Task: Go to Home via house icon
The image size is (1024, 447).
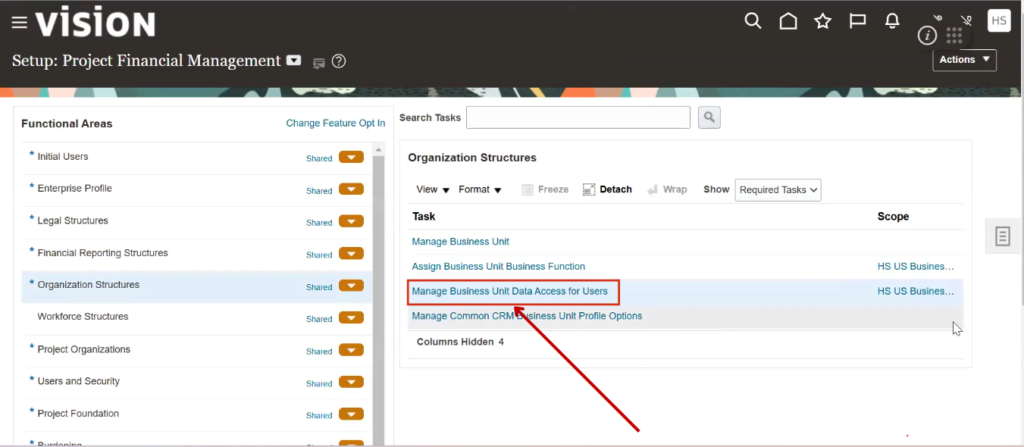Action: [x=788, y=21]
